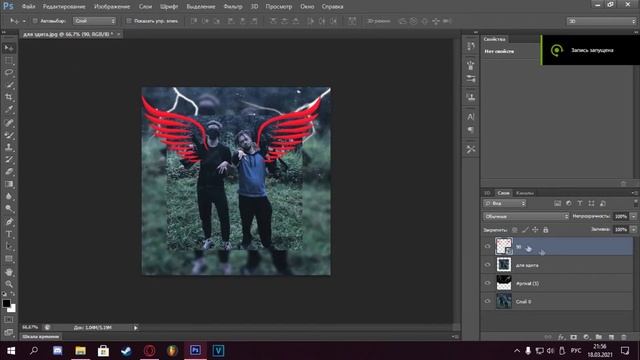Select the Rectangle shape tool
Screen dimensions: 640x360
pos(9,259)
